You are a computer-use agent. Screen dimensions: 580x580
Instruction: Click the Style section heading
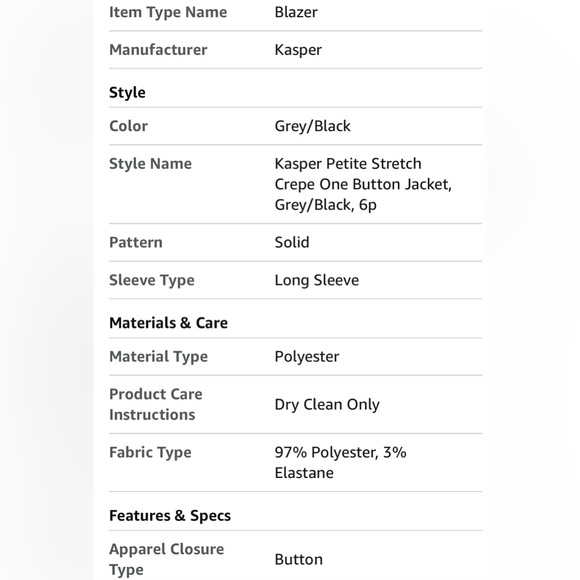click(x=127, y=92)
